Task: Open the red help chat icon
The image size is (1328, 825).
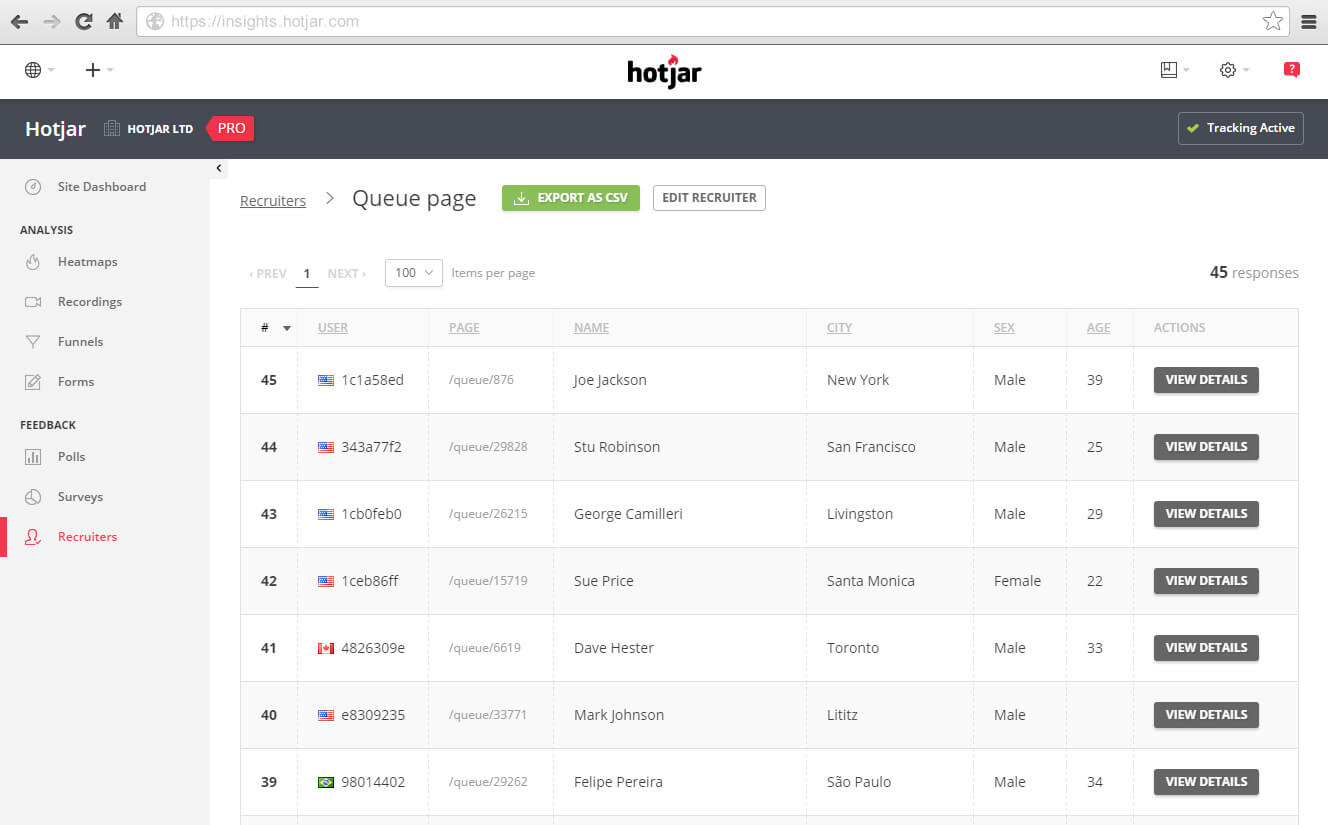Action: coord(1291,70)
